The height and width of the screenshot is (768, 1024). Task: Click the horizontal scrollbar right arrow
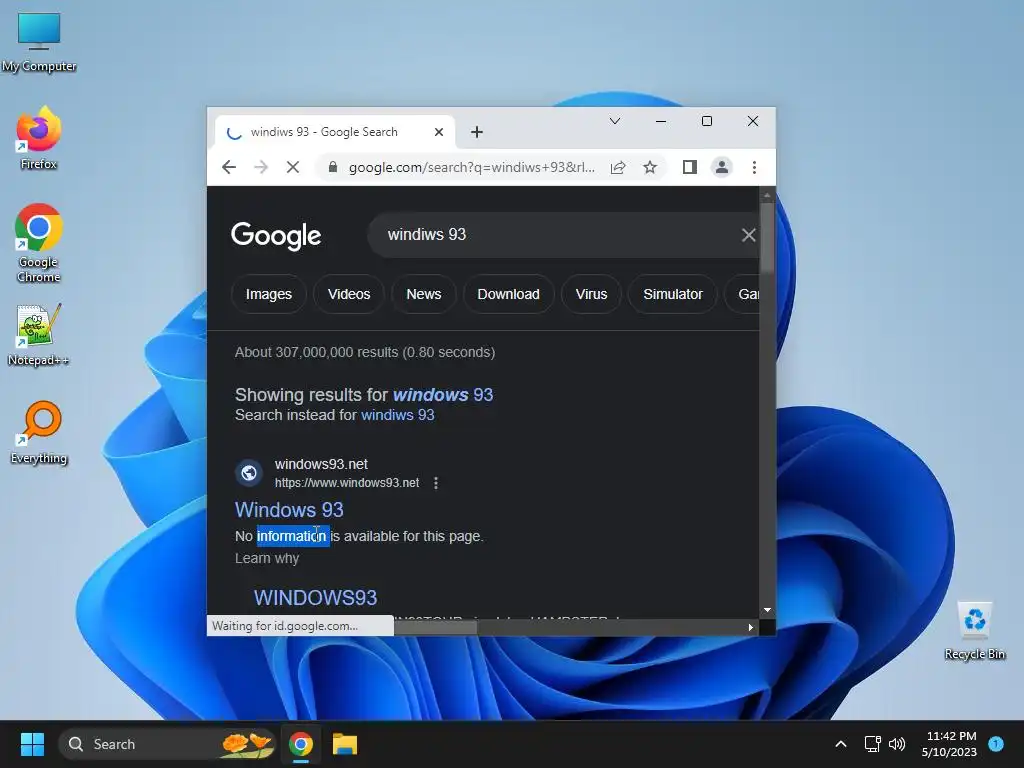pyautogui.click(x=750, y=627)
